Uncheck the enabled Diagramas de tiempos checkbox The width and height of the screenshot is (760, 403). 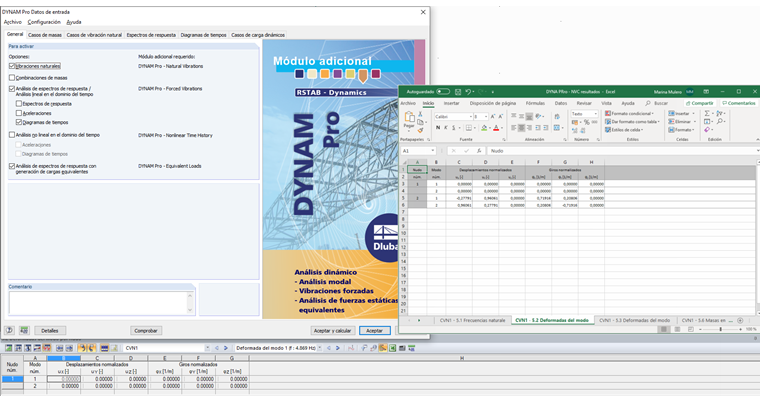coord(19,122)
